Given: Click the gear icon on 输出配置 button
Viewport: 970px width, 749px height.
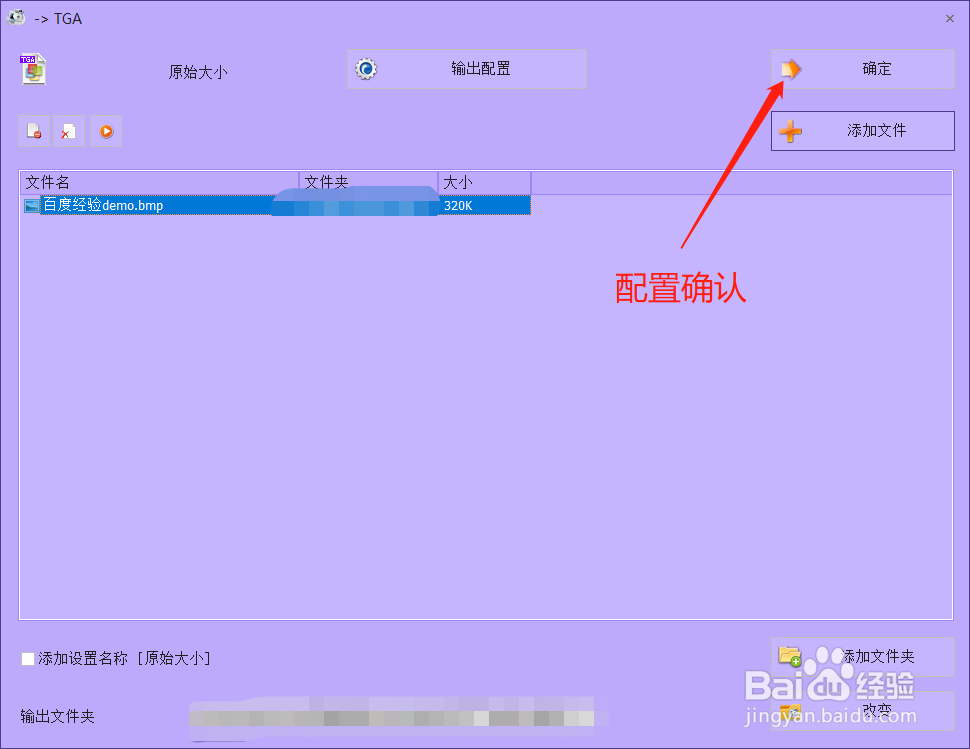Looking at the screenshot, I should tap(366, 68).
